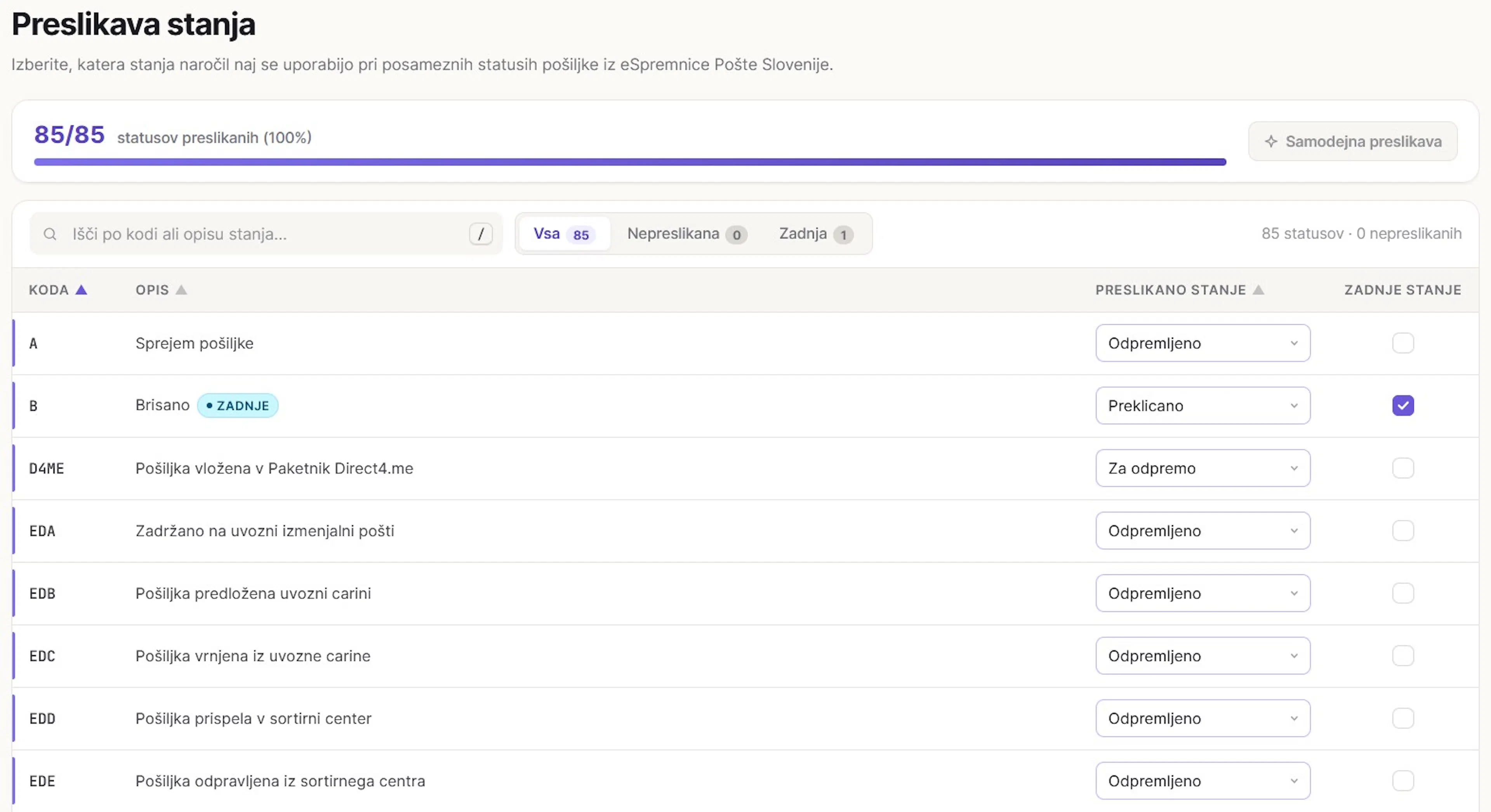The height and width of the screenshot is (812, 1491).
Task: Click the chevron in the EDE row dropdown
Action: pos(1294,781)
